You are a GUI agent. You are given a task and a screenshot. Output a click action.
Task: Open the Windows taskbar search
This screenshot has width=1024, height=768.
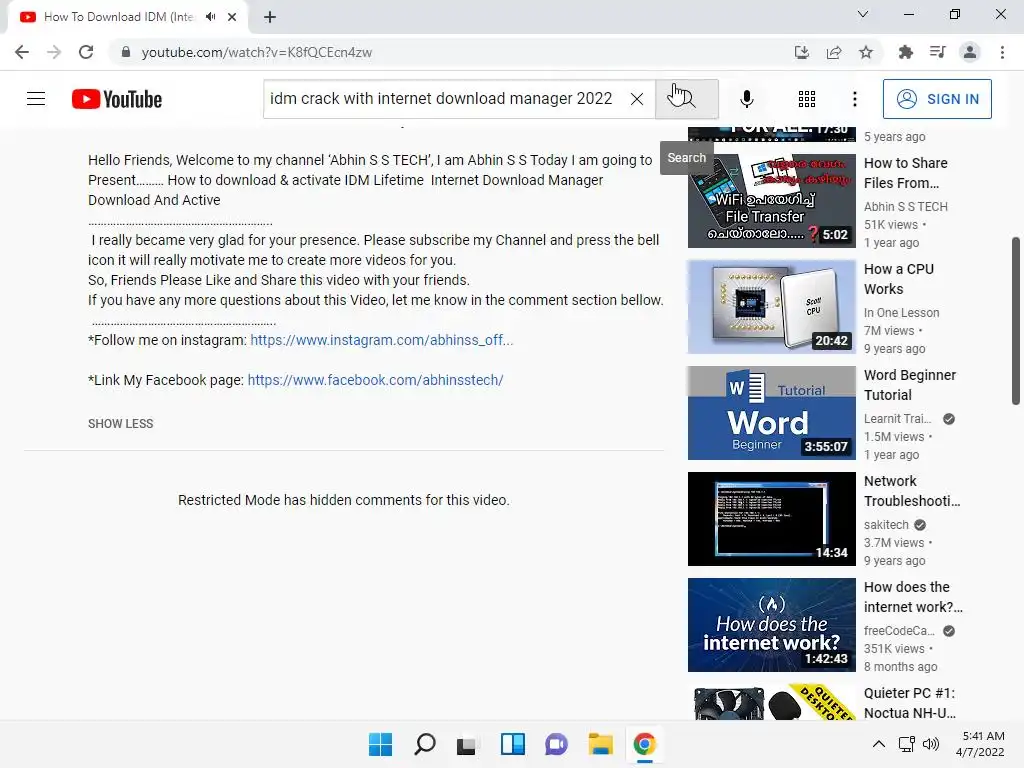424,744
